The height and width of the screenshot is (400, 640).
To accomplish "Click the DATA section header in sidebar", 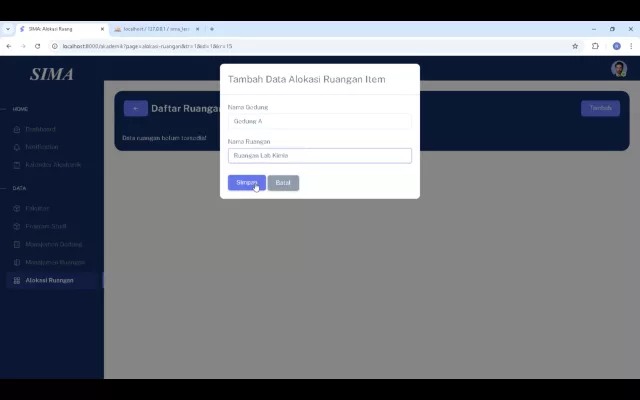I will point(19,188).
